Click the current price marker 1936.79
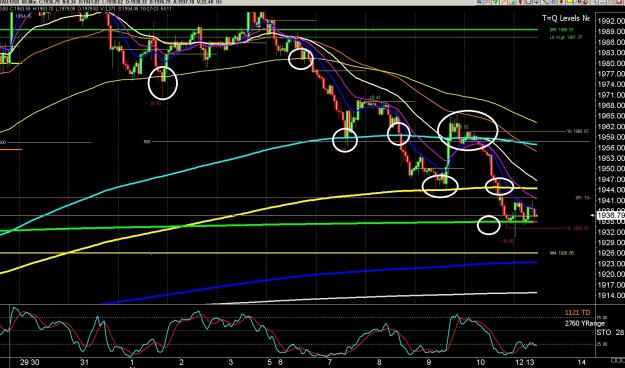 point(611,216)
